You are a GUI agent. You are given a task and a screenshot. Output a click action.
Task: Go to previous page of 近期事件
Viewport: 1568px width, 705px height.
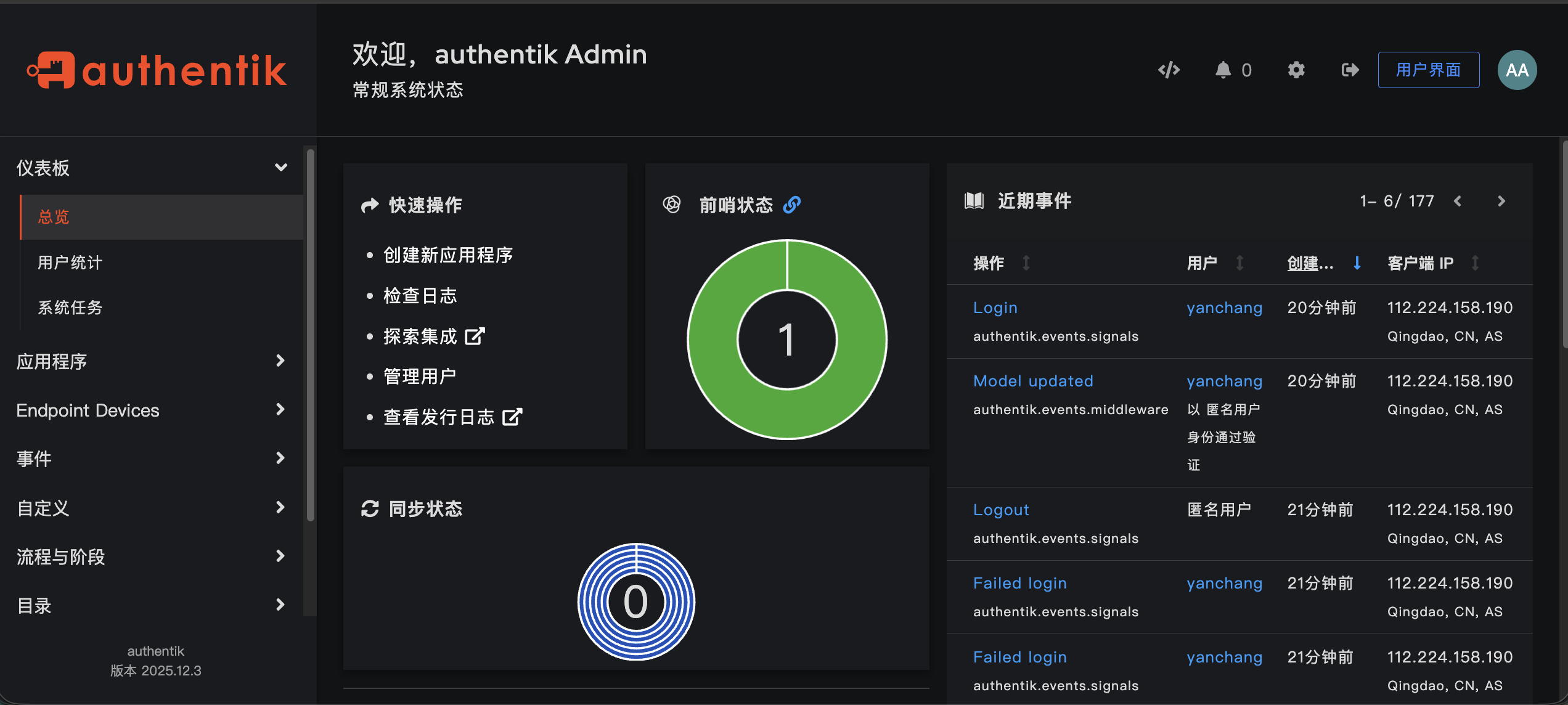[1458, 201]
